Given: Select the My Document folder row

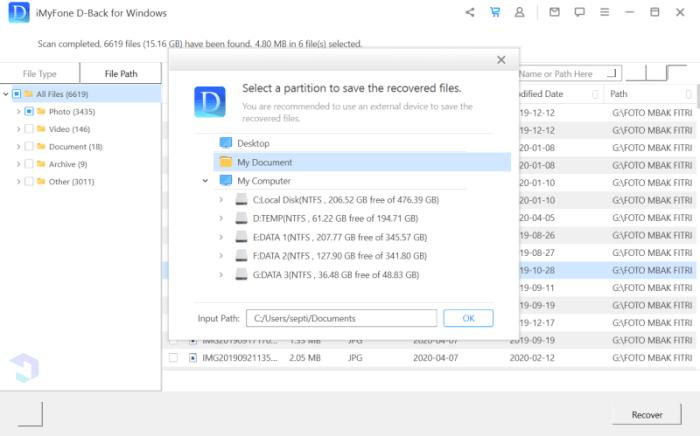Looking at the screenshot, I should pos(362,162).
